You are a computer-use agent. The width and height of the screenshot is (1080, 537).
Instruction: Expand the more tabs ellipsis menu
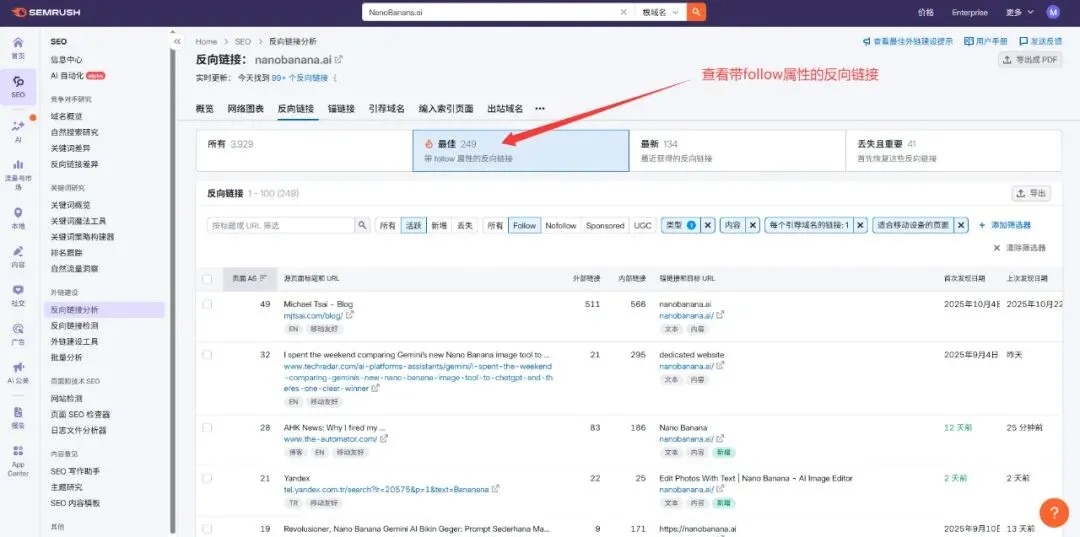click(540, 109)
